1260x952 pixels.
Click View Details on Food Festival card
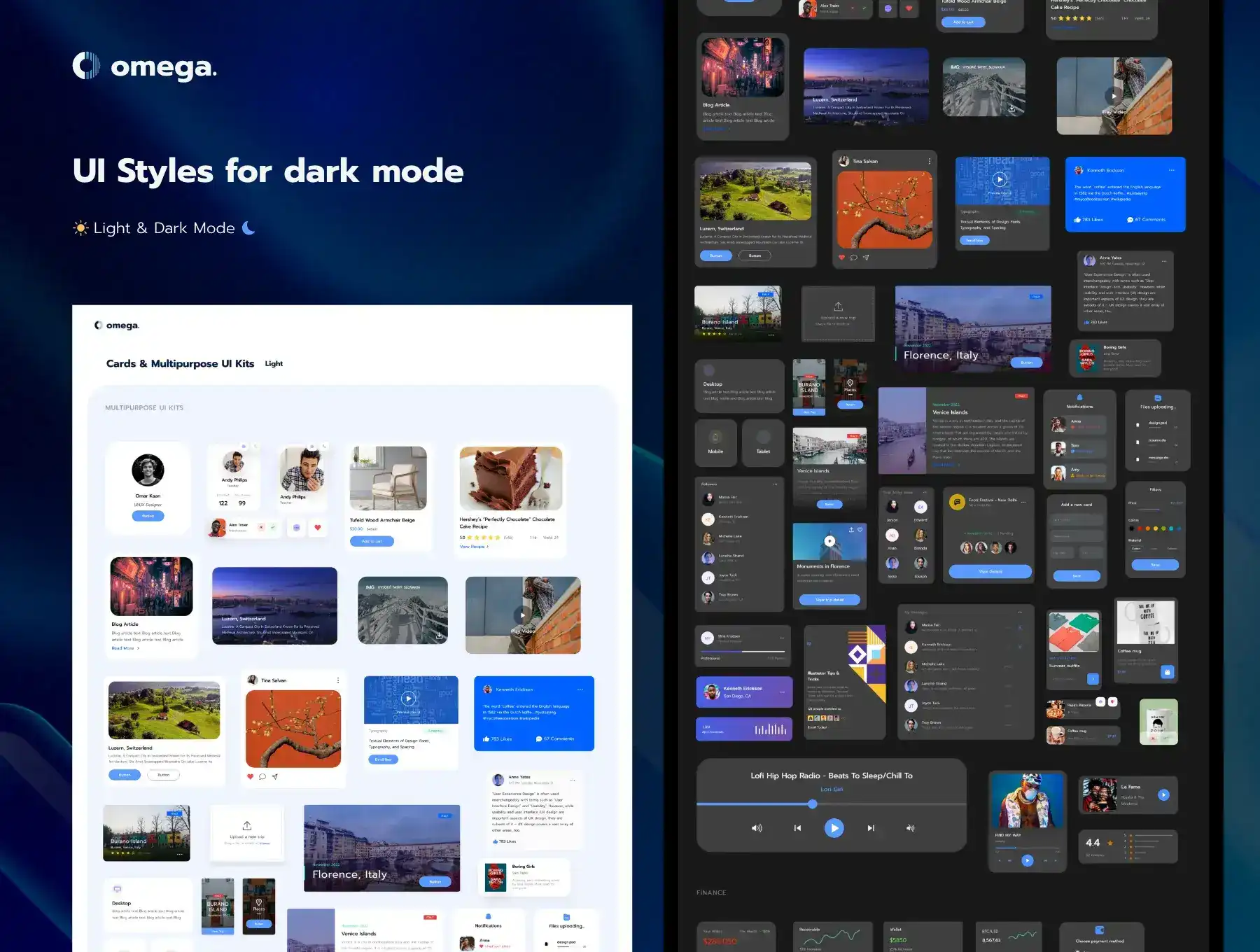tap(990, 571)
